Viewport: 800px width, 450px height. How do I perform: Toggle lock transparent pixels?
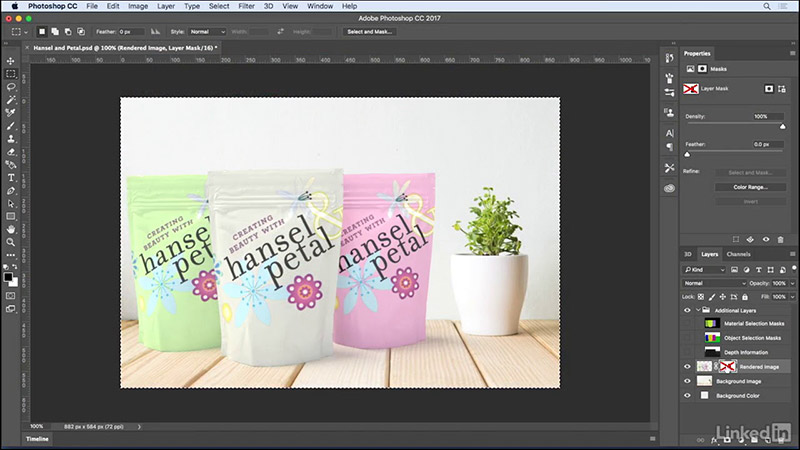click(x=701, y=297)
